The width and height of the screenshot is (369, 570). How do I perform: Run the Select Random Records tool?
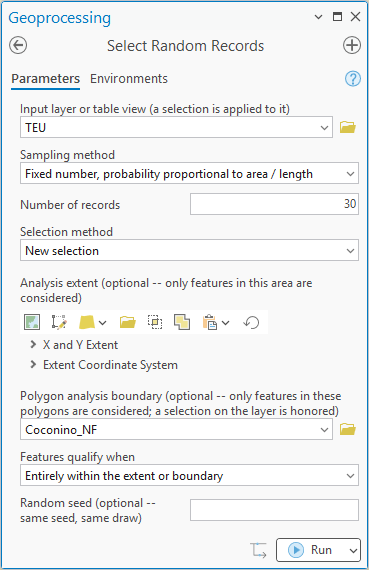[311, 550]
